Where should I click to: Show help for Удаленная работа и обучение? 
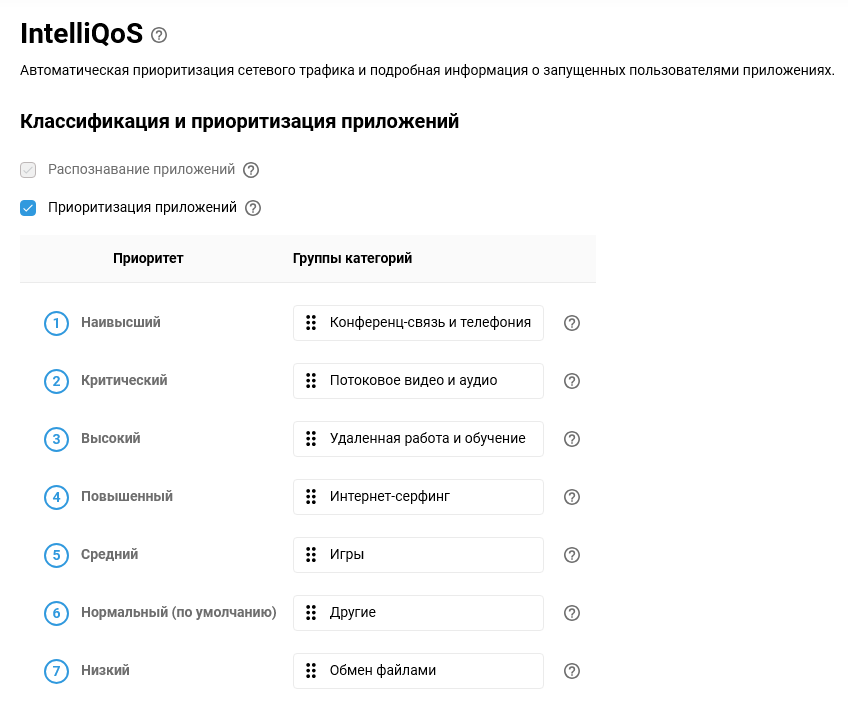[x=572, y=439]
